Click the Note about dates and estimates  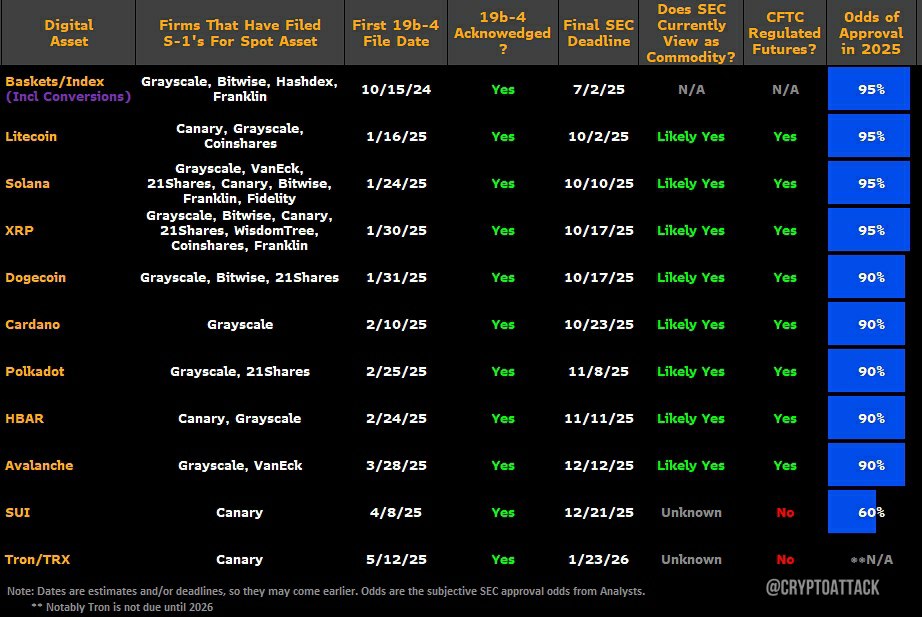click(326, 591)
